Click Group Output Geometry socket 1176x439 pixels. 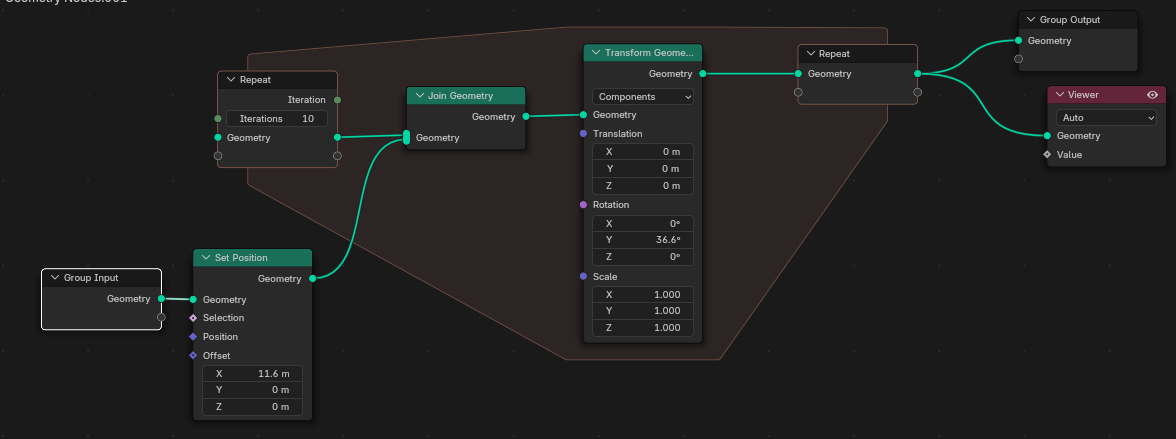[1018, 41]
